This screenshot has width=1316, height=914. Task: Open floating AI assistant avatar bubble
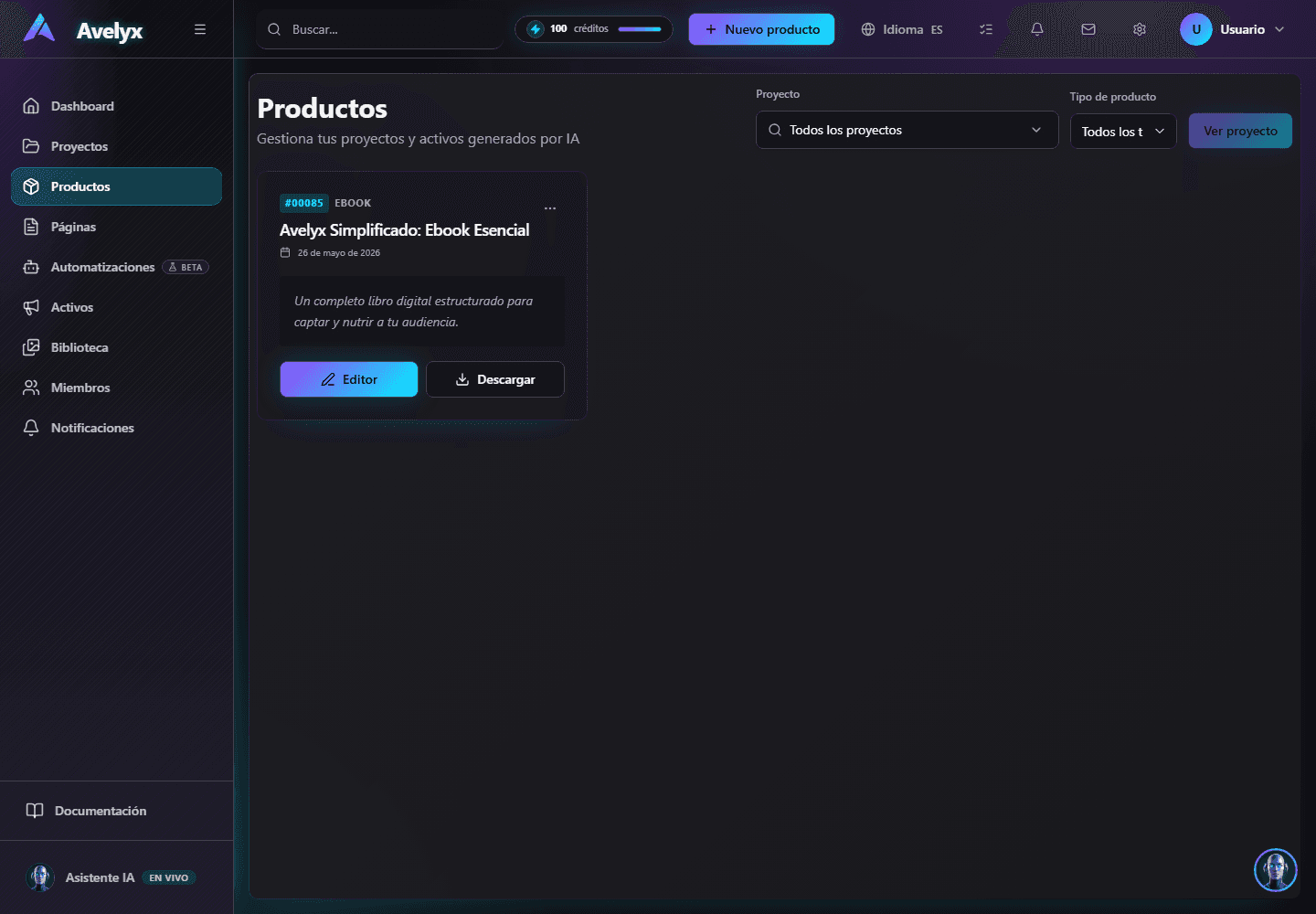1276,870
